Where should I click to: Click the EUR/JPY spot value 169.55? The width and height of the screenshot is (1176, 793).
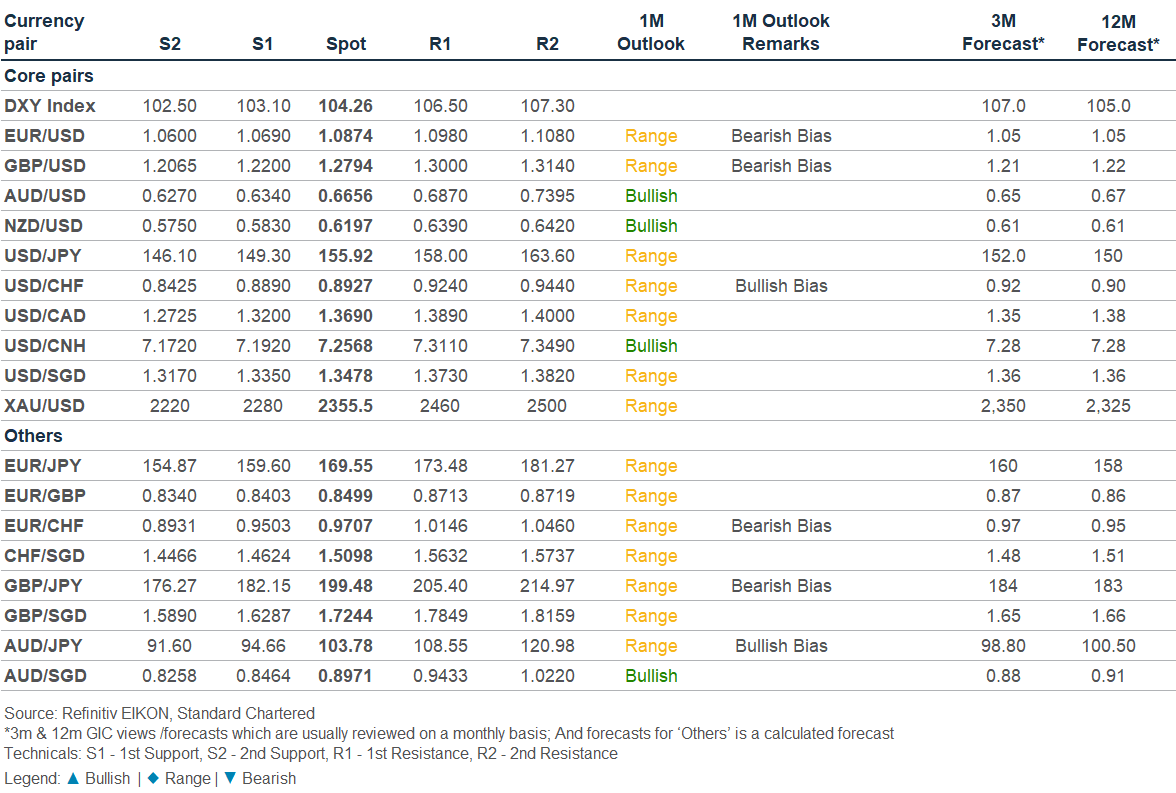pos(345,466)
